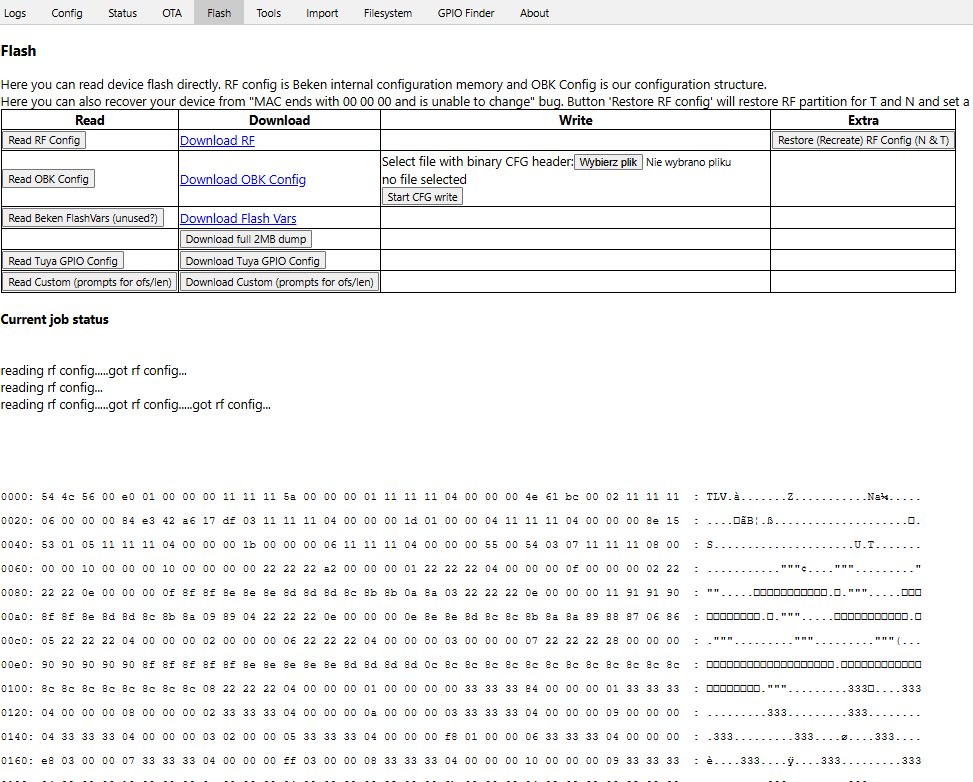Click the hex dump row 00c0

pos(460,640)
